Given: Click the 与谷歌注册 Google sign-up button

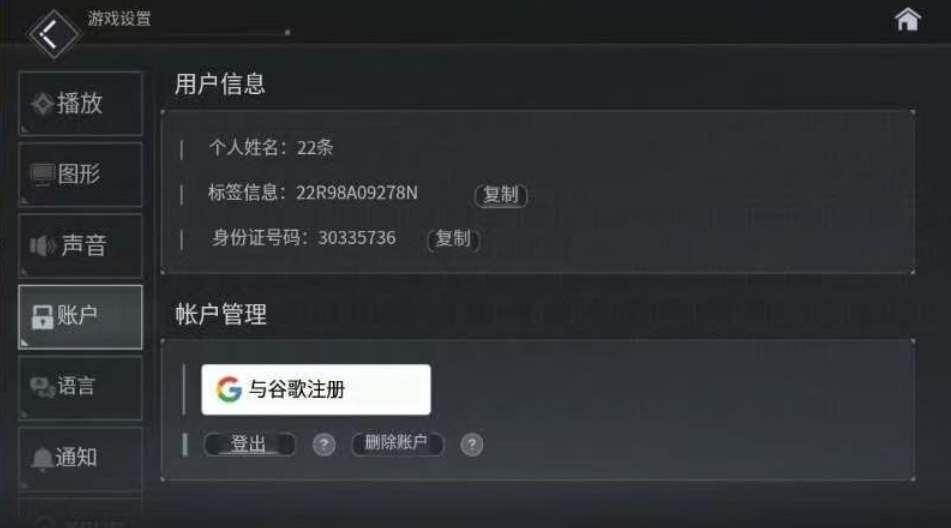Looking at the screenshot, I should [316, 389].
